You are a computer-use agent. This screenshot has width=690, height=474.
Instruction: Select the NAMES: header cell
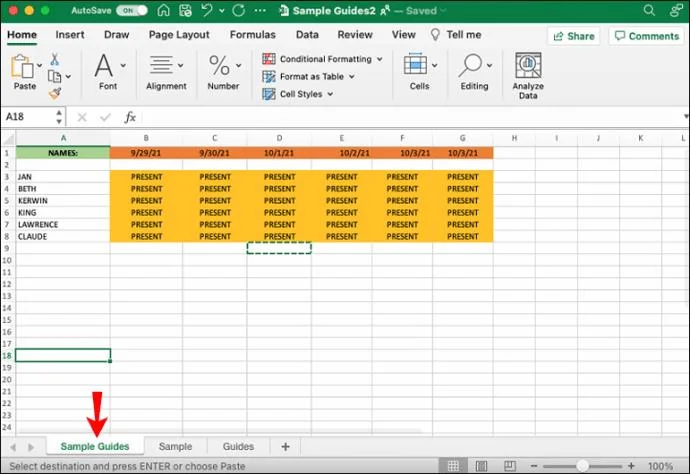pos(63,153)
